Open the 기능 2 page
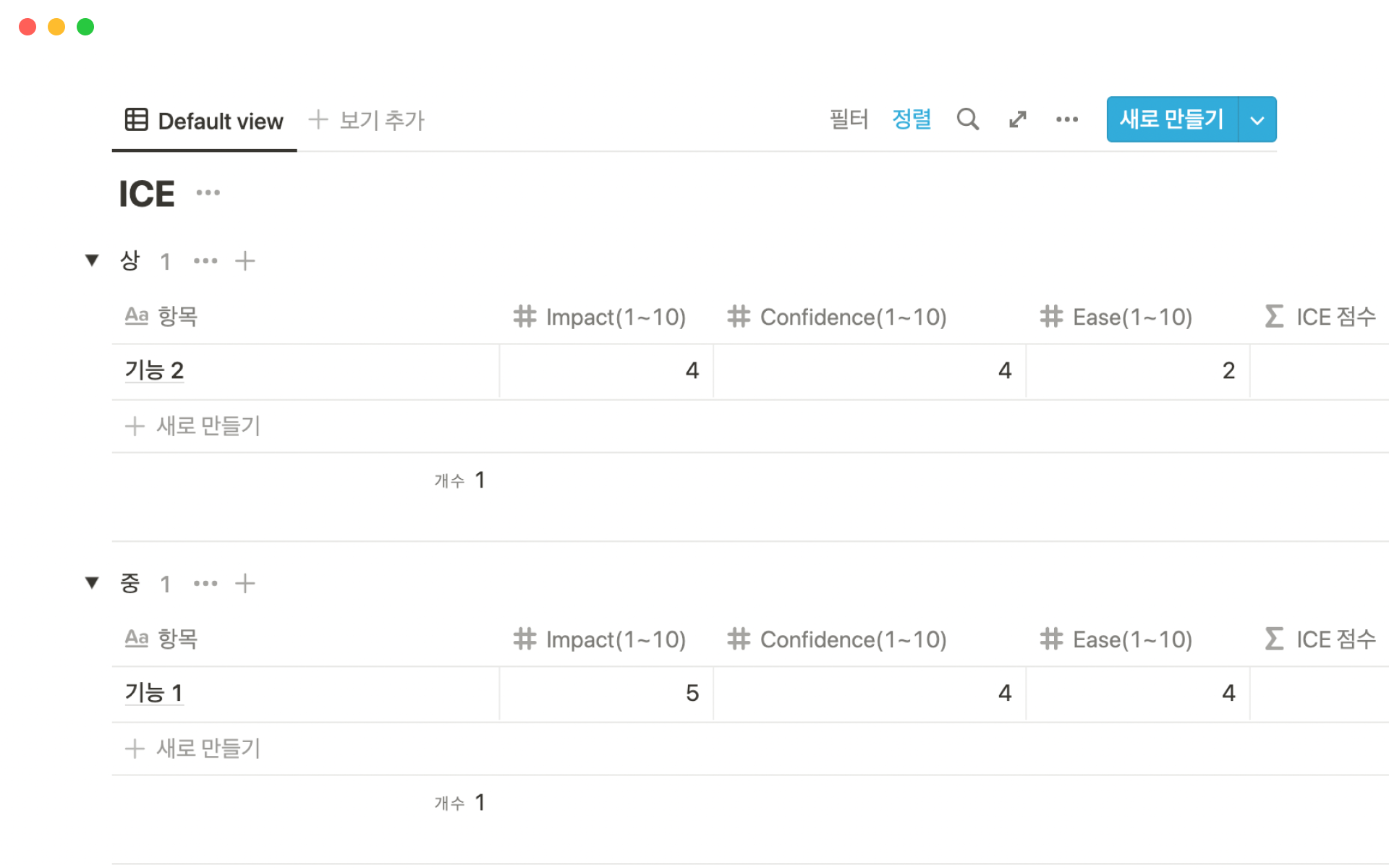 155,370
